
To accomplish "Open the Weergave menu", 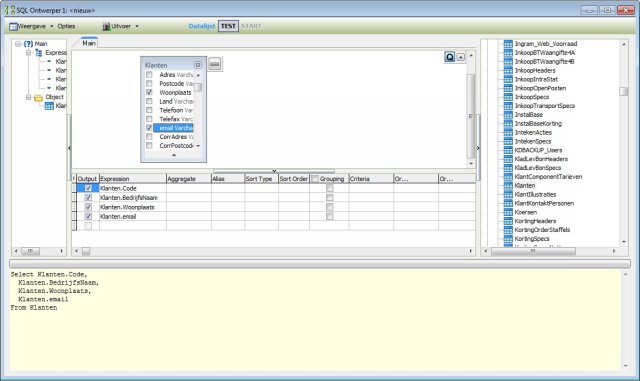I will point(31,26).
